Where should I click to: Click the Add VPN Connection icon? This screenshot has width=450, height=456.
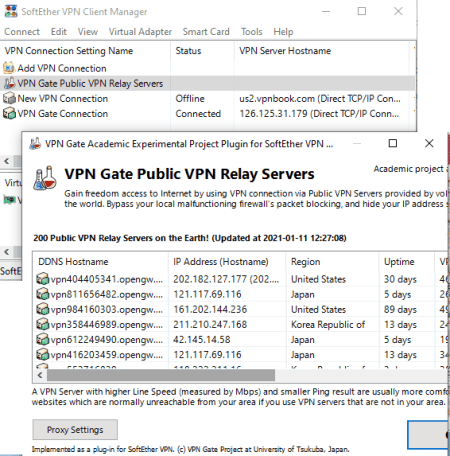[x=9, y=68]
